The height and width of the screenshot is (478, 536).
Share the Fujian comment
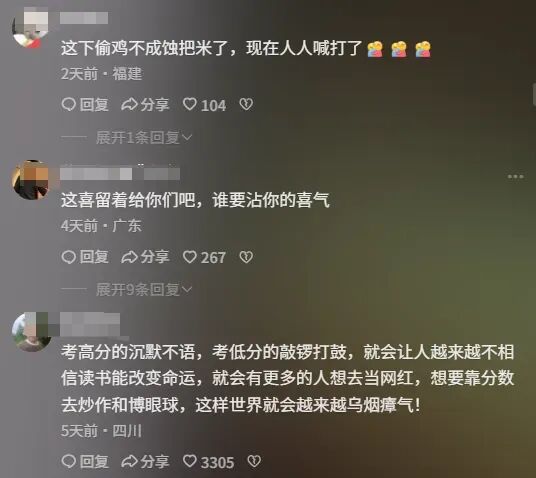point(145,105)
